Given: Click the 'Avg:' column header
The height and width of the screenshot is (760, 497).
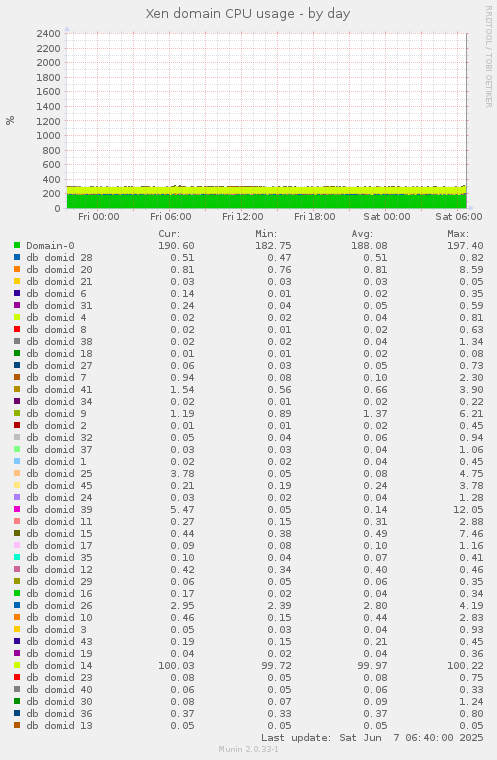Looking at the screenshot, I should [x=363, y=234].
